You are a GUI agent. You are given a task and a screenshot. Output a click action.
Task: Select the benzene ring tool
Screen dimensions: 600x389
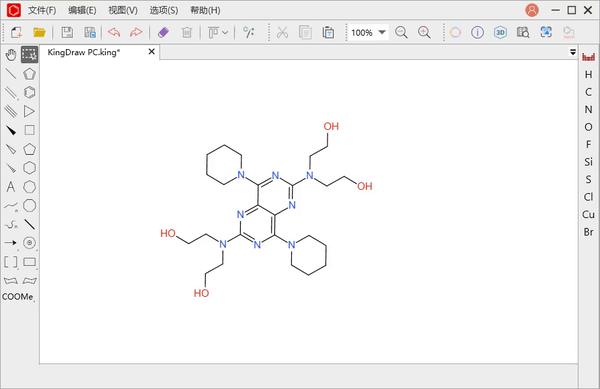(29, 93)
